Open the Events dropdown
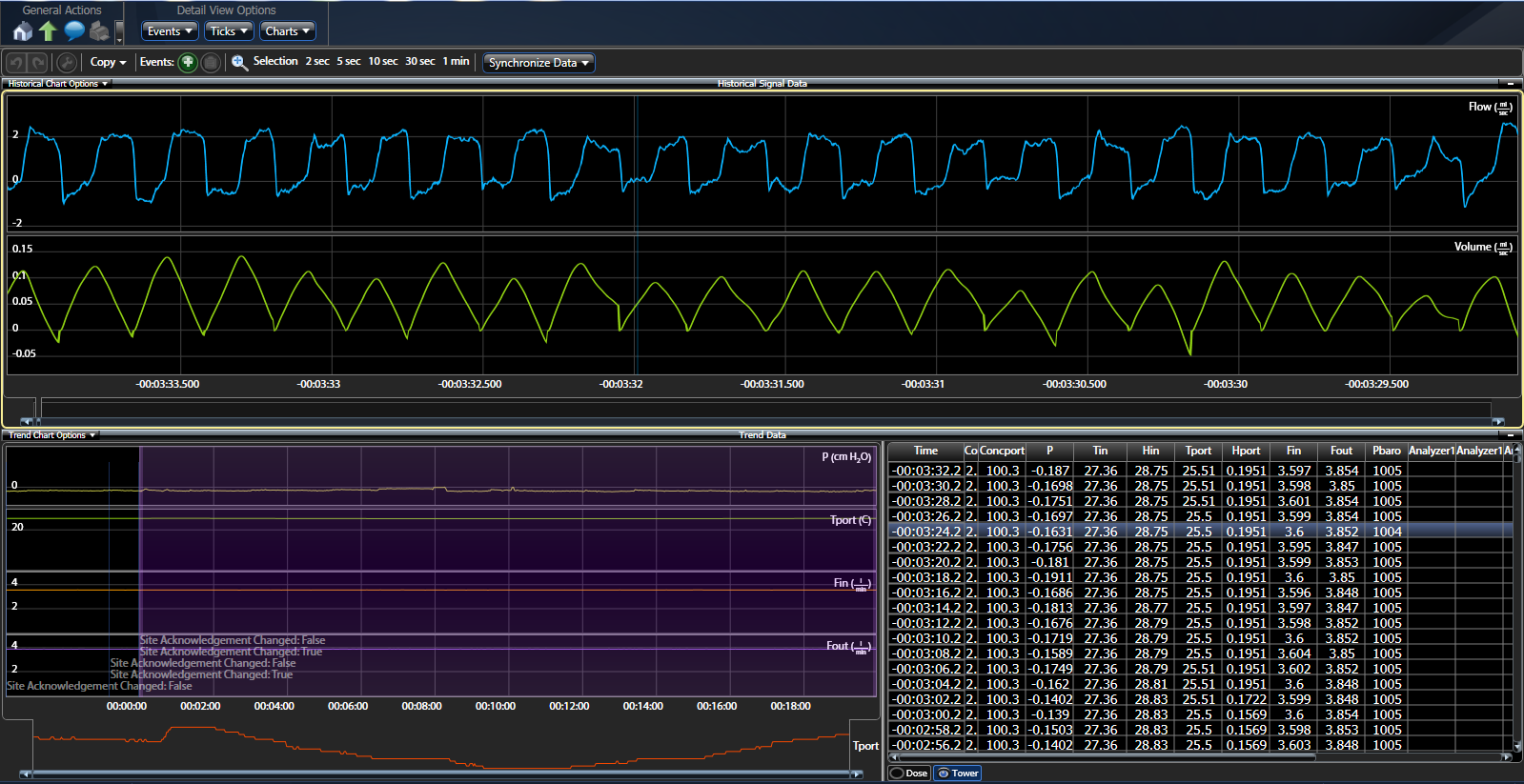 (170, 31)
